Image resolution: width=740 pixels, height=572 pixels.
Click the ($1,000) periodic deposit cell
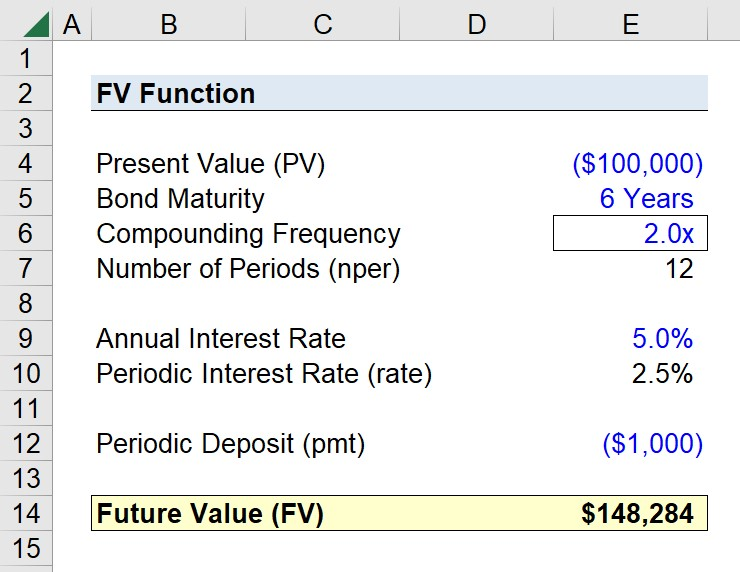point(652,444)
